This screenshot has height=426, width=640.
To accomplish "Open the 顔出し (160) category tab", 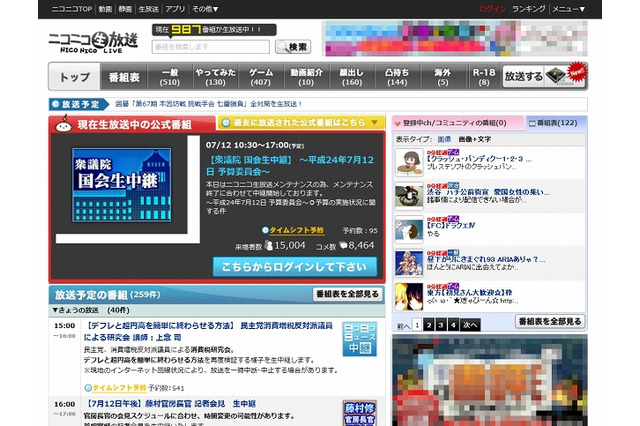I will (x=351, y=77).
